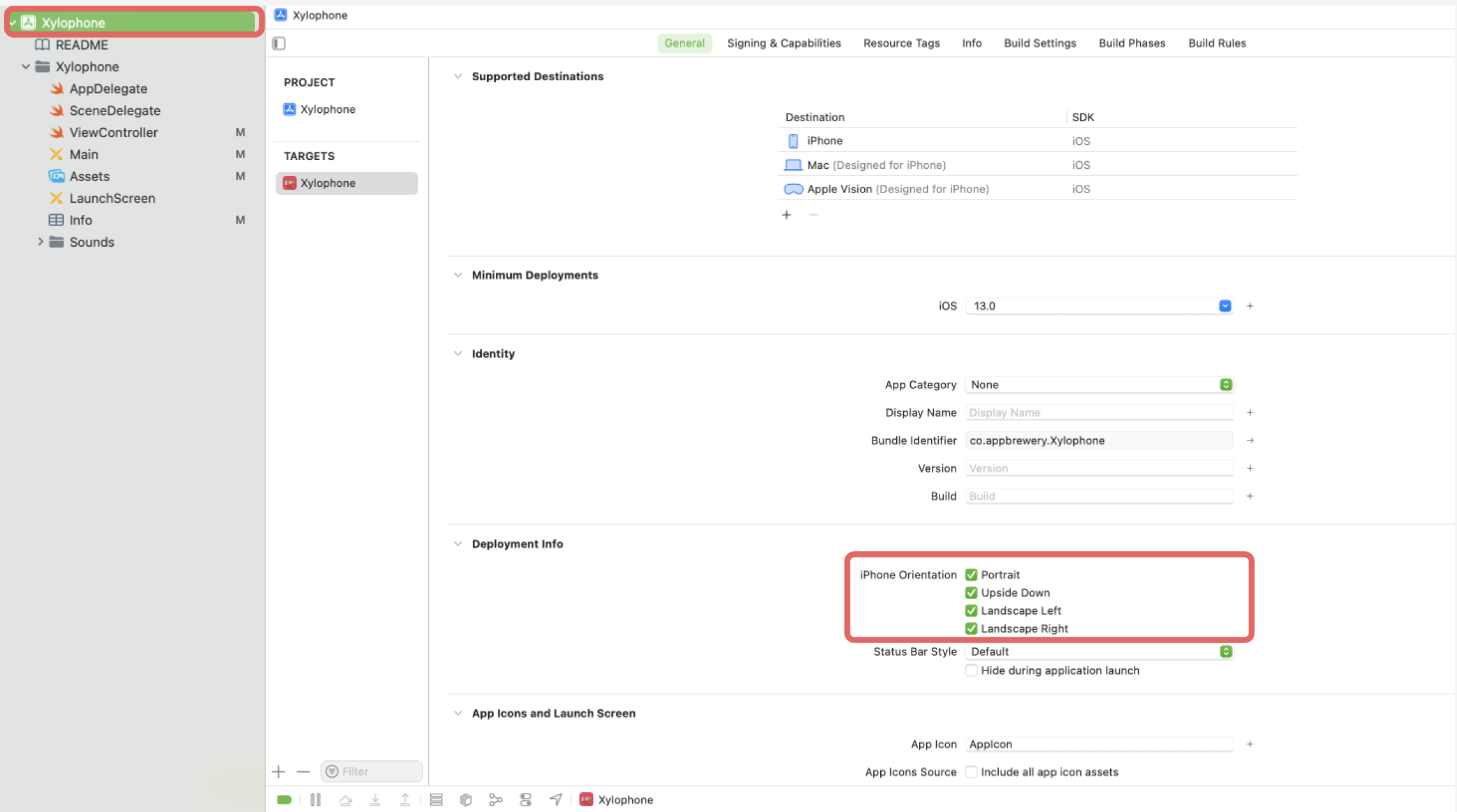
Task: Collapse the Minimum Deployments section
Action: (458, 275)
